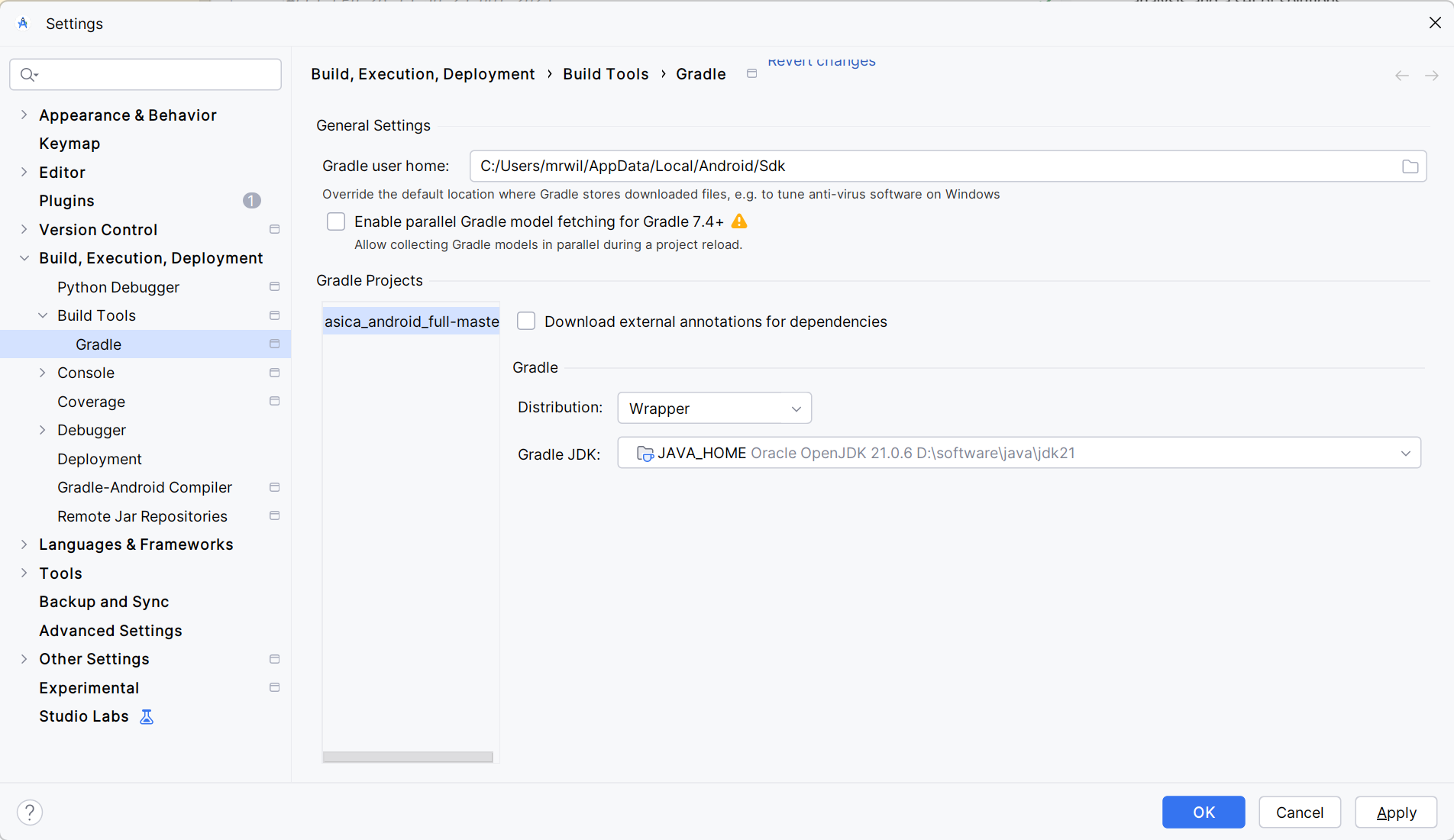Click project-level icon beside Experimental
Image resolution: width=1454 pixels, height=840 pixels.
click(x=275, y=687)
